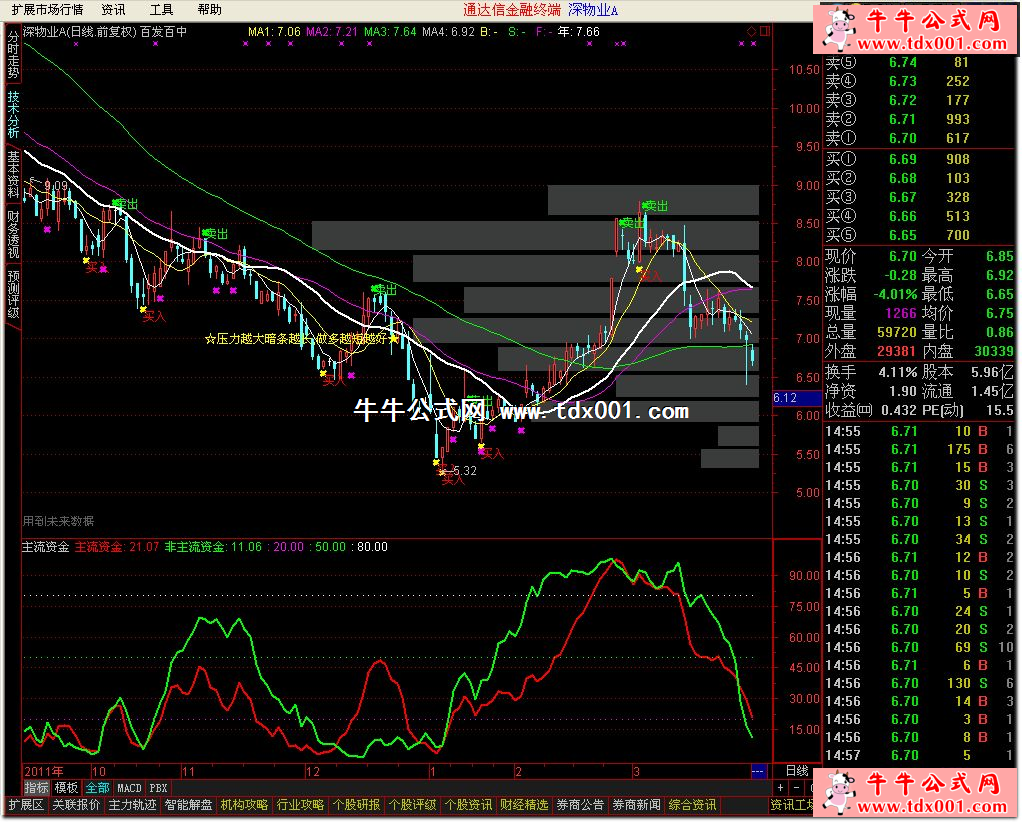Click the 综合资讯 button
The width and height of the screenshot is (1022, 822).
[x=693, y=805]
